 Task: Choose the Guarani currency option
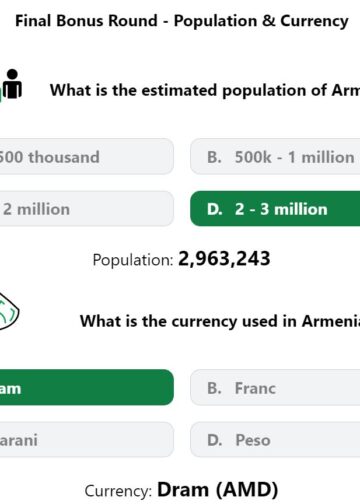pyautogui.click(x=87, y=439)
